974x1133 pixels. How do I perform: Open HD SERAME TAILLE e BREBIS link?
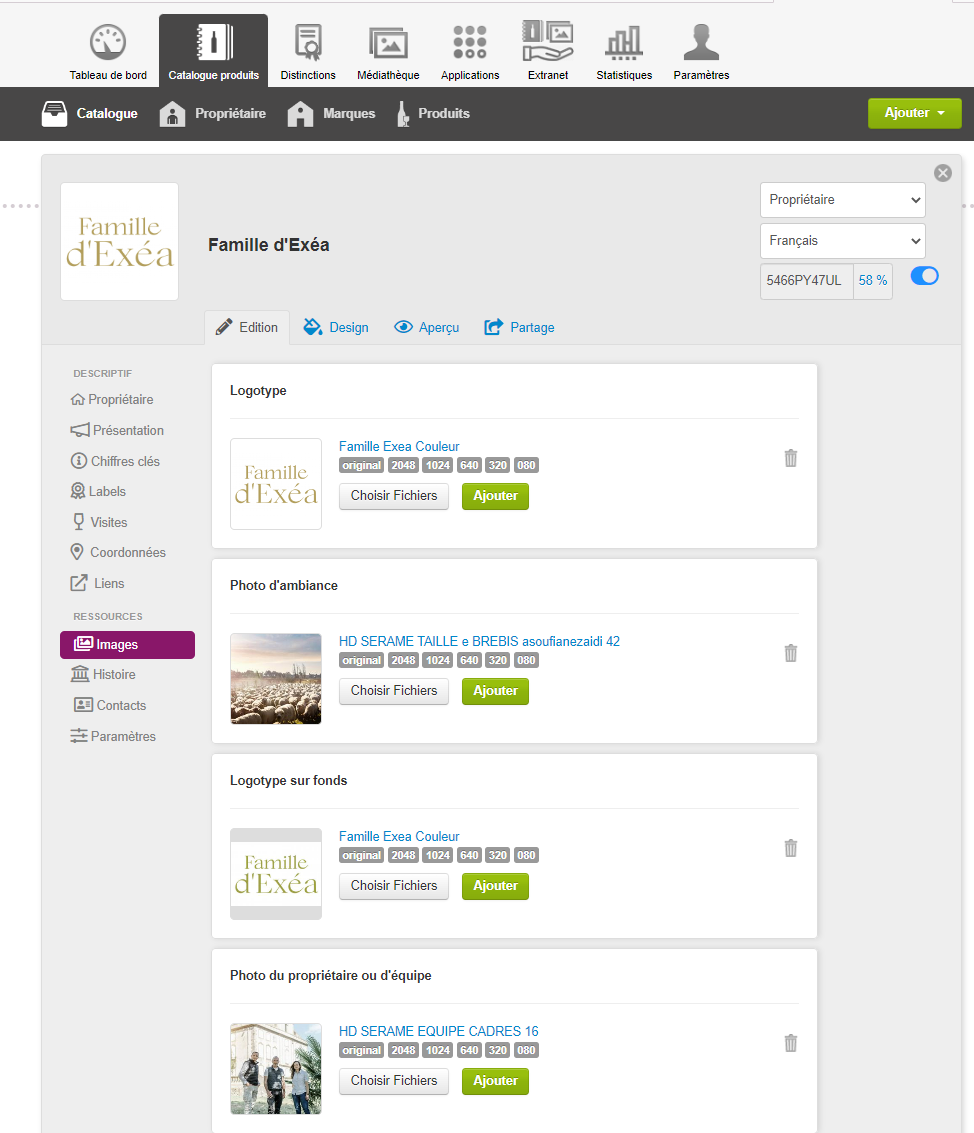click(x=479, y=642)
